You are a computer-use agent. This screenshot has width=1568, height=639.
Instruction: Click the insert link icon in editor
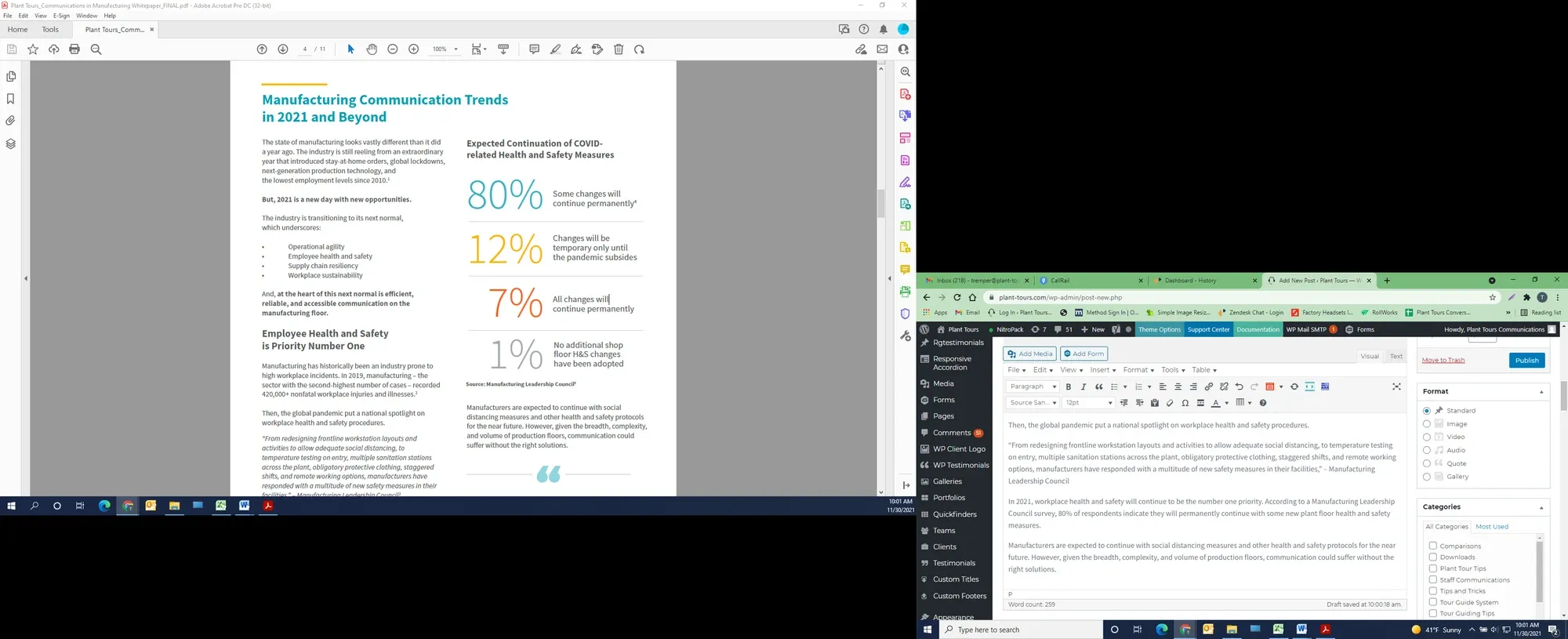pos(1208,387)
